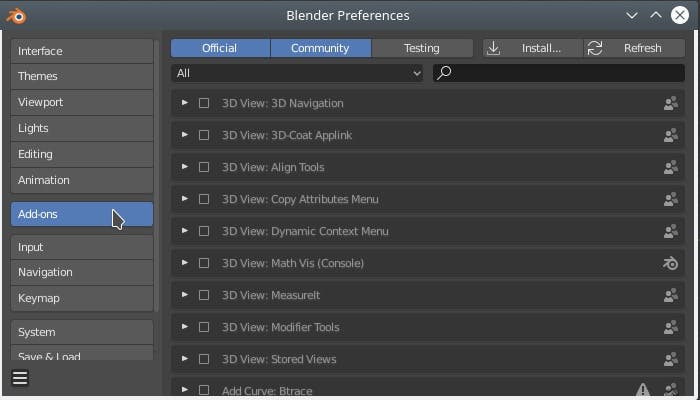Click the refresh arrows icon
This screenshot has width=700, height=400.
595,48
